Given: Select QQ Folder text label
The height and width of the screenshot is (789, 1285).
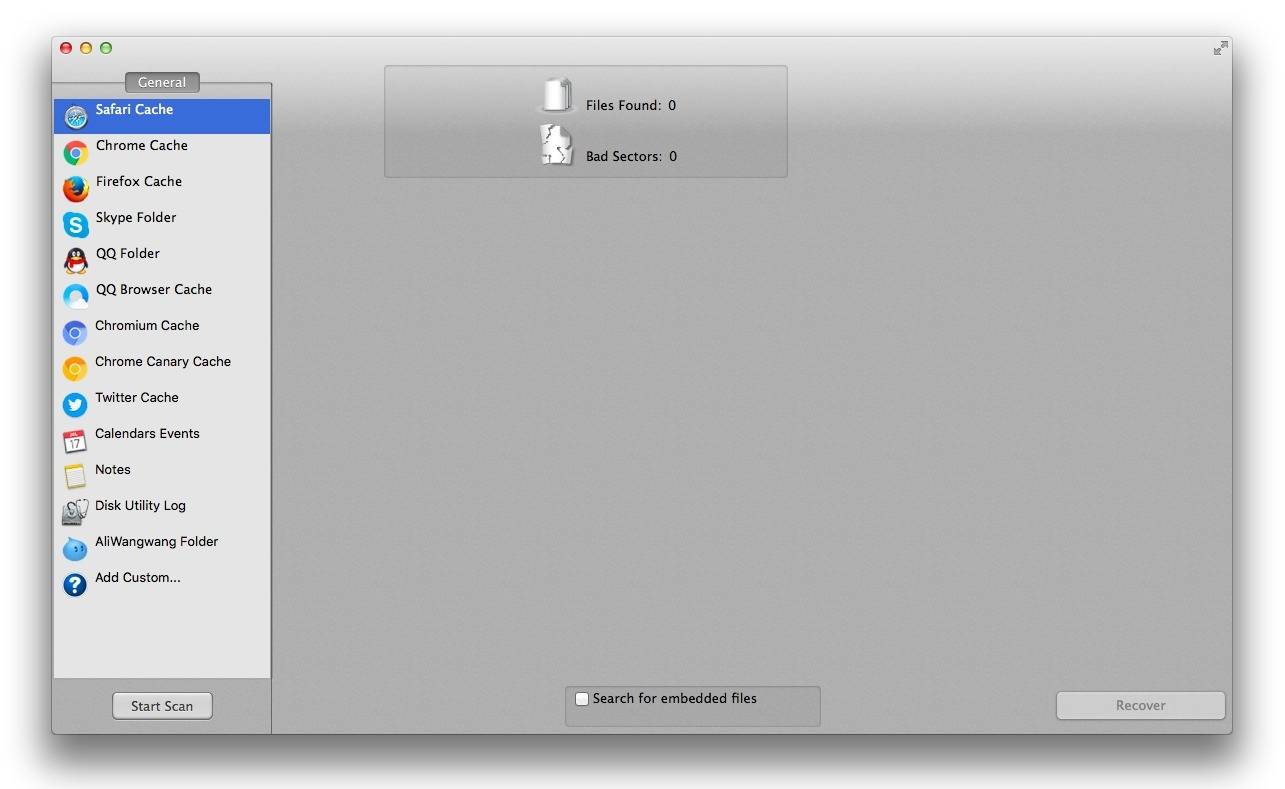Looking at the screenshot, I should pos(128,253).
